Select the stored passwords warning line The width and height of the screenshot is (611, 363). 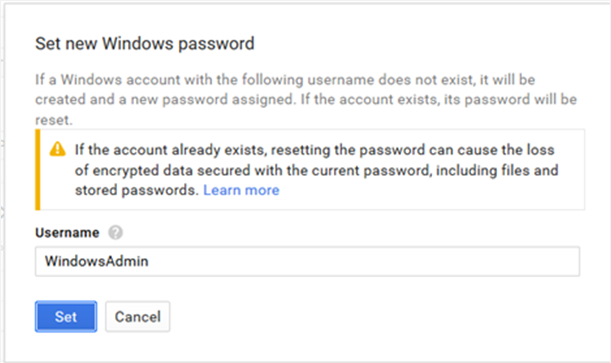point(177,190)
